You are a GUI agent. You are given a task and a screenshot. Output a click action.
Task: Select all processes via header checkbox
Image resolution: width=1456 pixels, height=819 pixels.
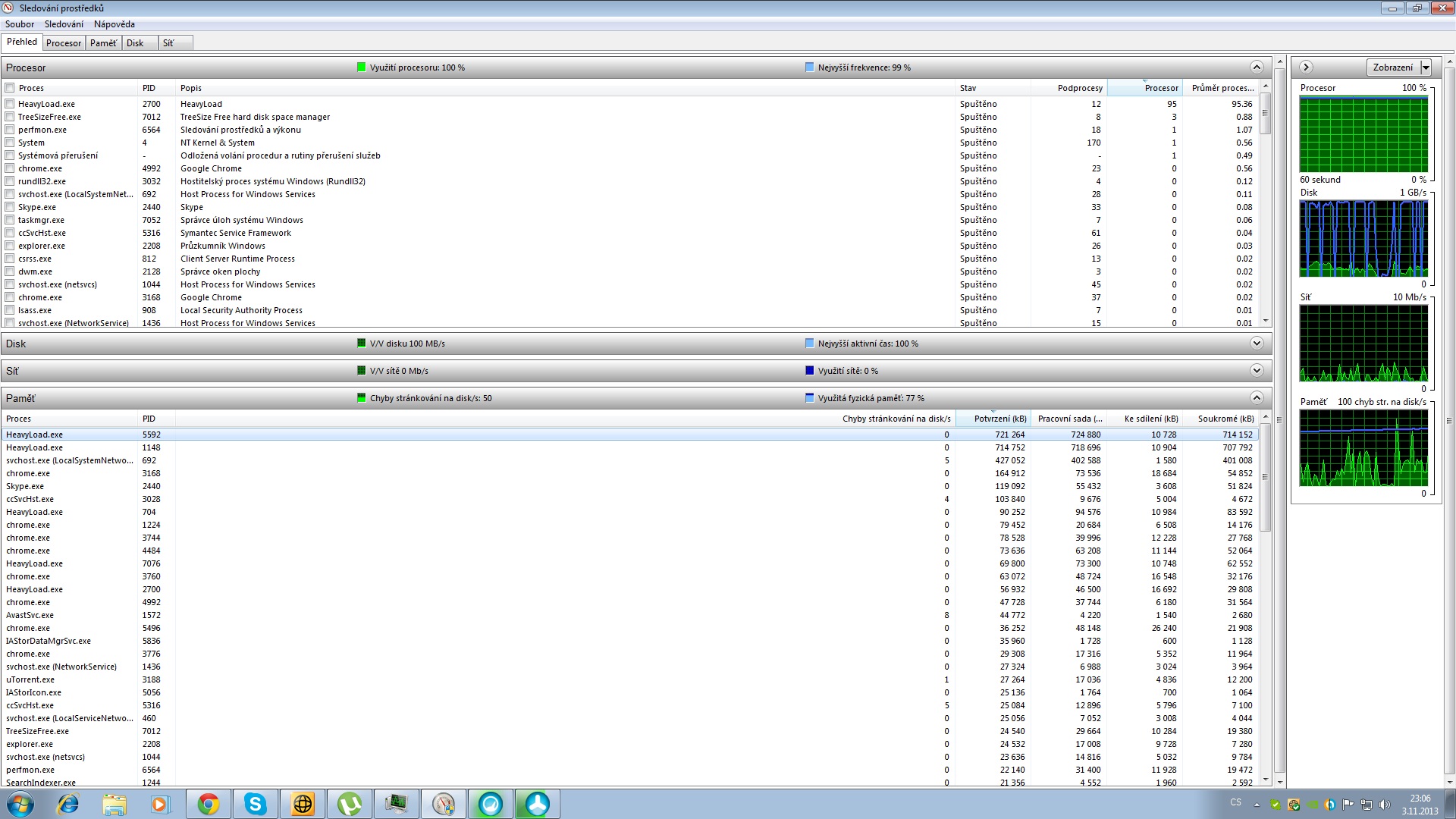tap(10, 88)
